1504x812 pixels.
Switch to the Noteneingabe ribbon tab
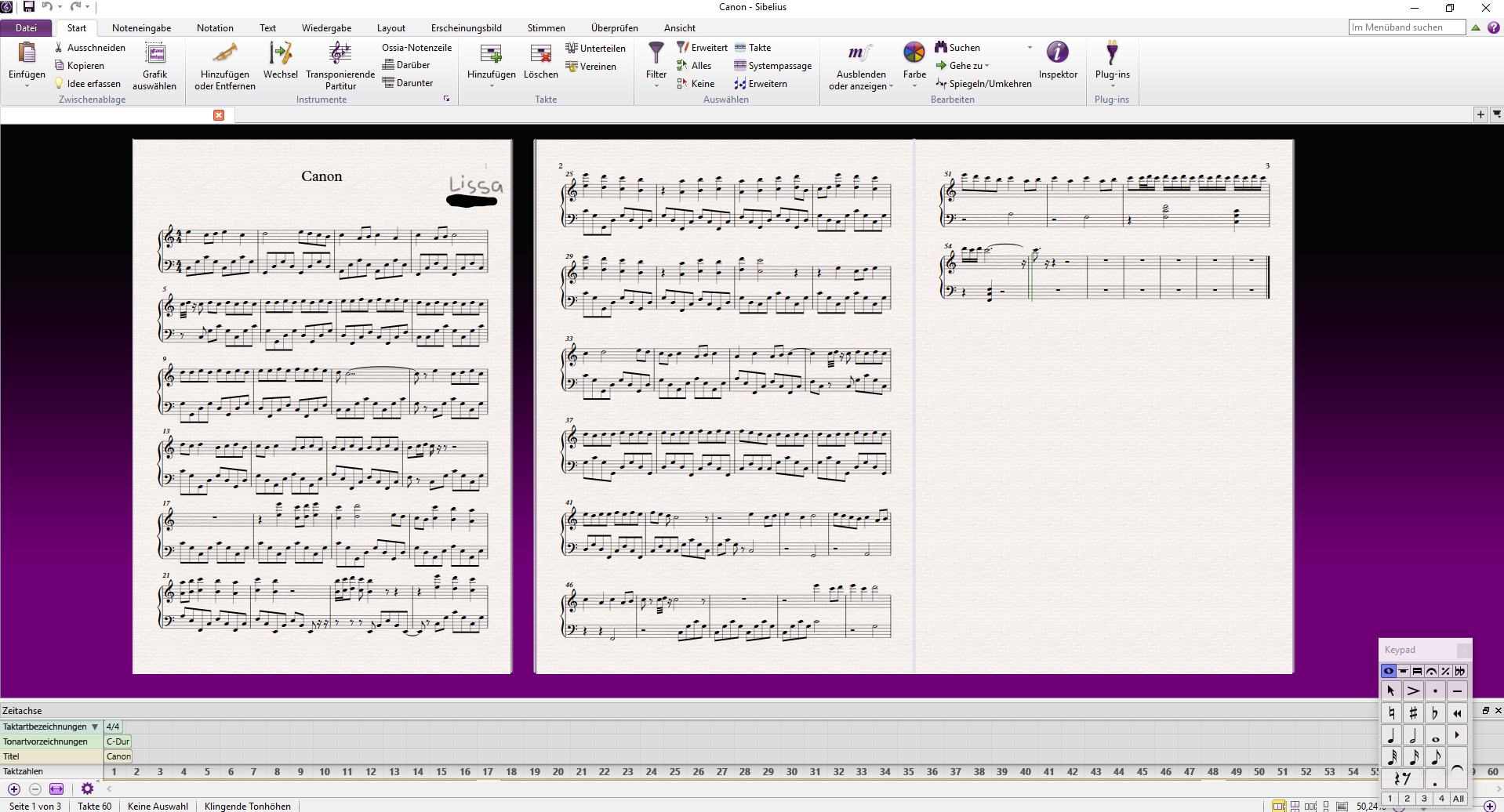141,28
